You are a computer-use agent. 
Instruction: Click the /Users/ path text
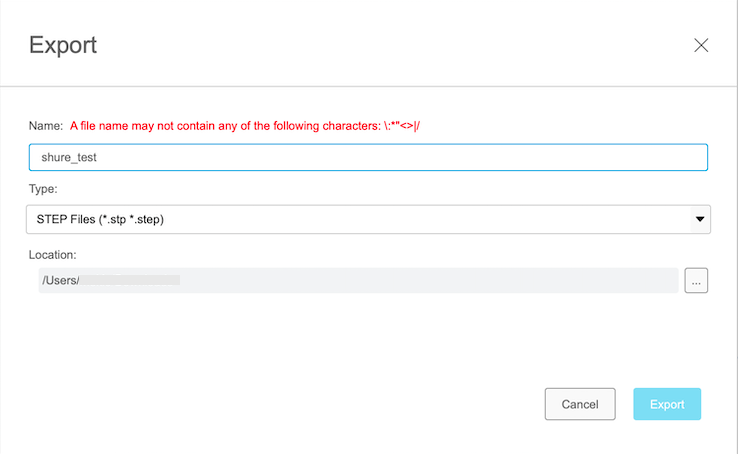tap(60, 281)
